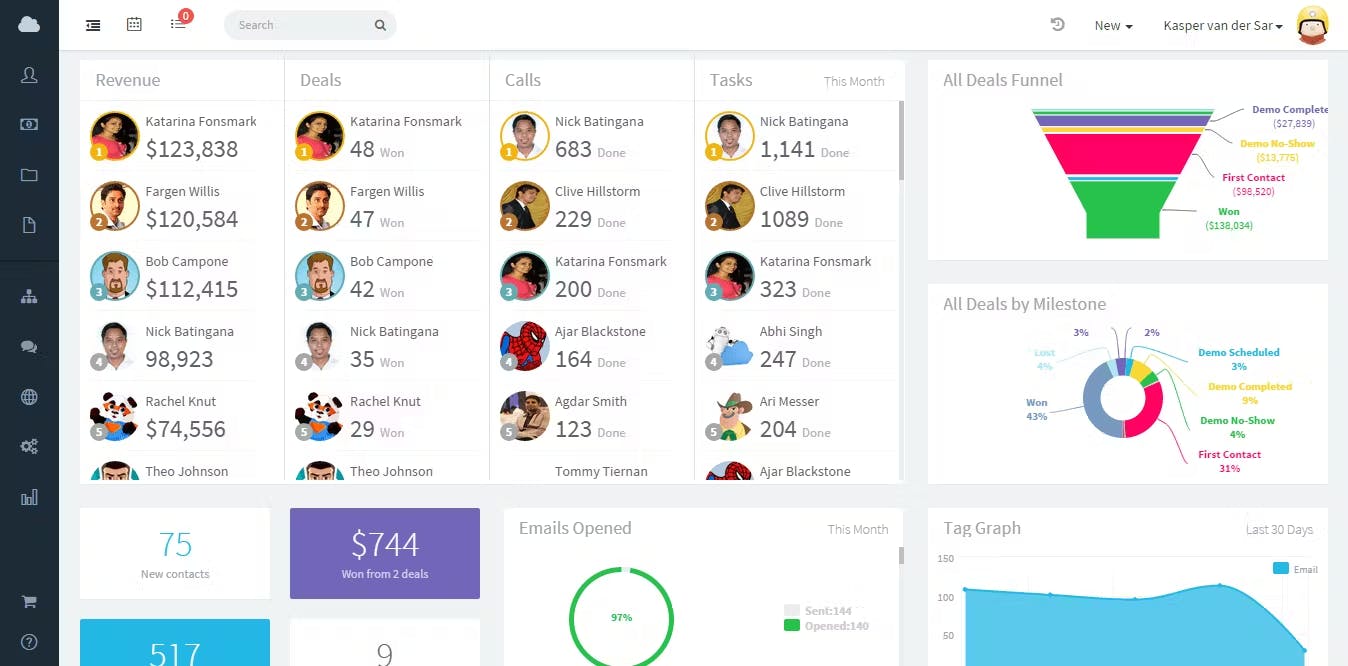Screen dimensions: 1348x666
Task: Click the organization hierarchy icon in sidebar
Action: (x=29, y=297)
